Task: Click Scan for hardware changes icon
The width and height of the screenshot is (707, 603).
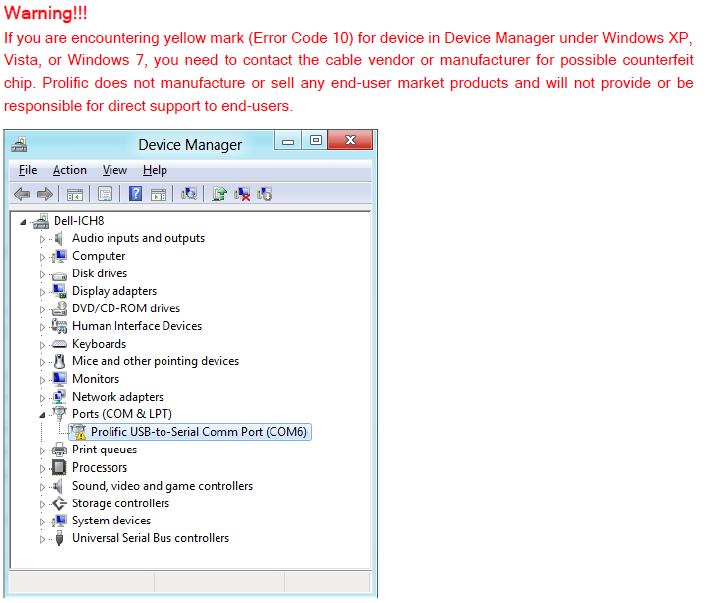Action: click(188, 194)
